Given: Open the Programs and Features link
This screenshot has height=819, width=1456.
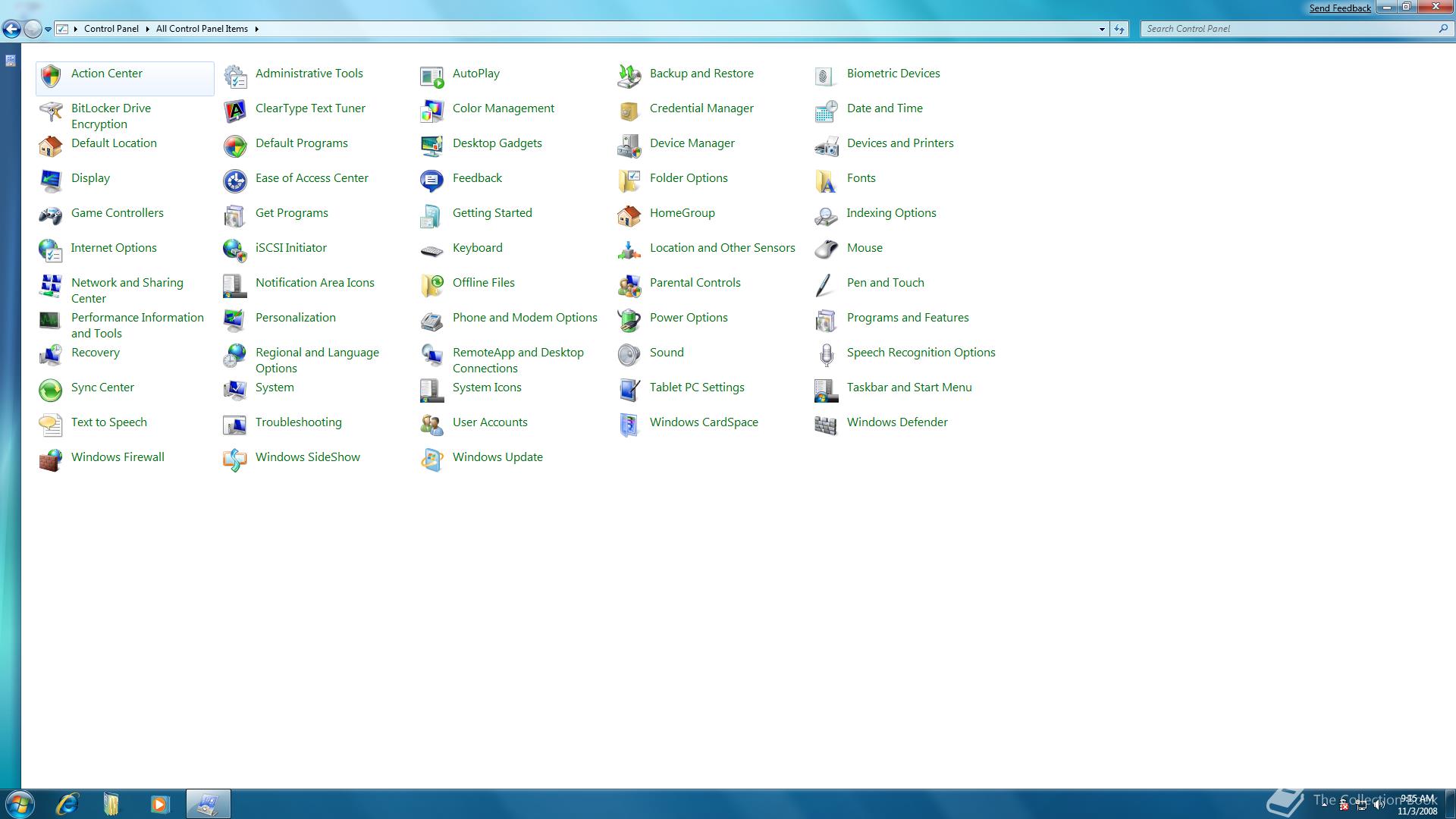Looking at the screenshot, I should [x=908, y=318].
